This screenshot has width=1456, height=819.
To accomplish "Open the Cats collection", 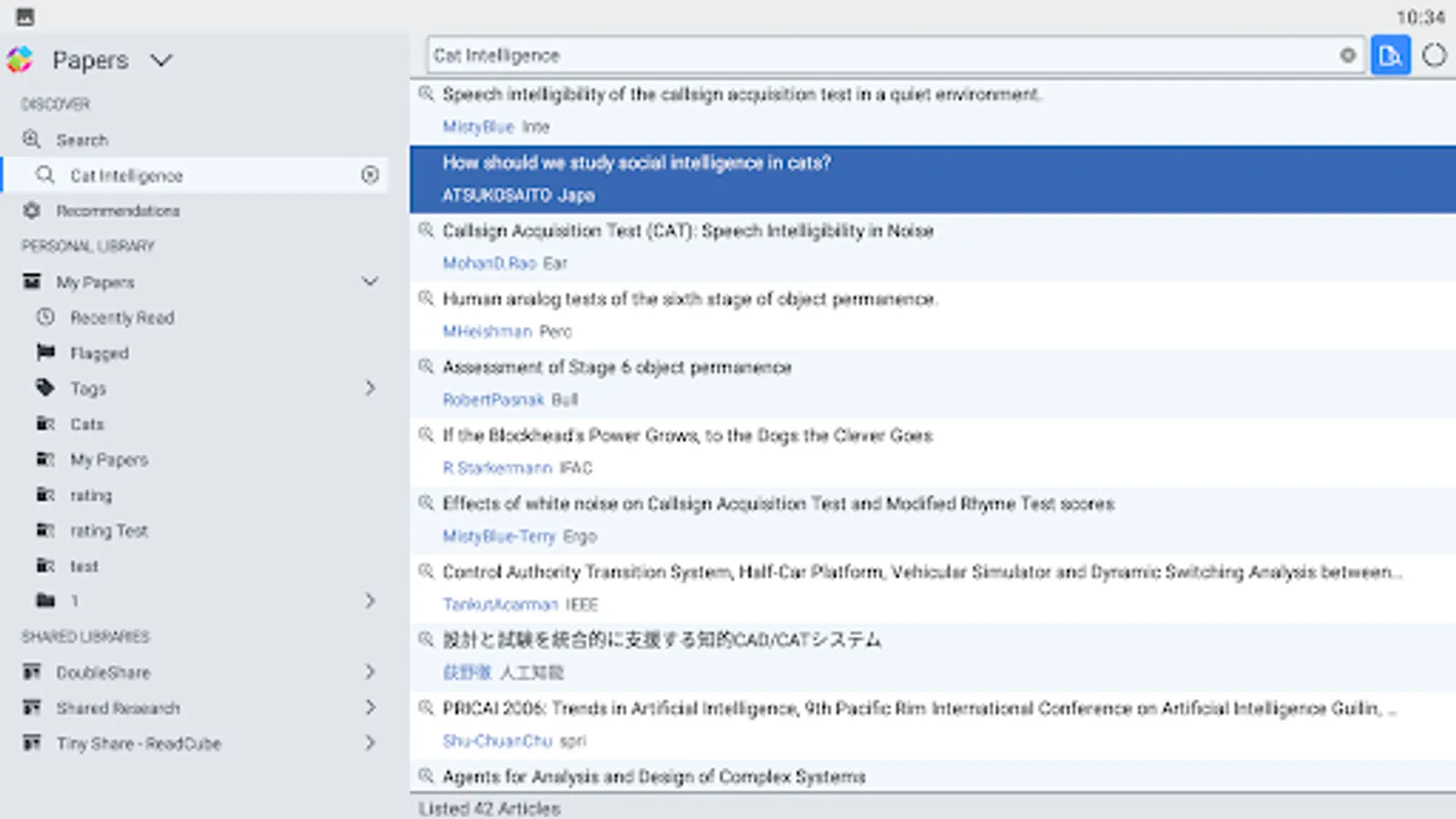I will 86,424.
